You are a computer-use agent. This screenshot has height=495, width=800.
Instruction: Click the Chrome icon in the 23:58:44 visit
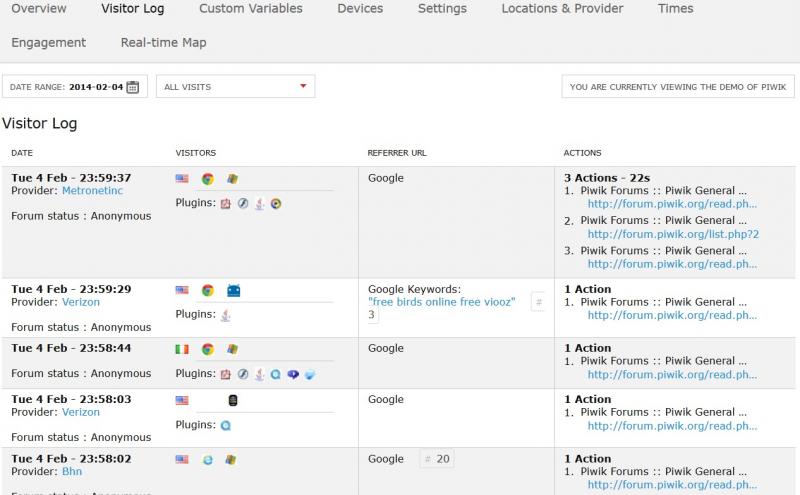coord(208,349)
